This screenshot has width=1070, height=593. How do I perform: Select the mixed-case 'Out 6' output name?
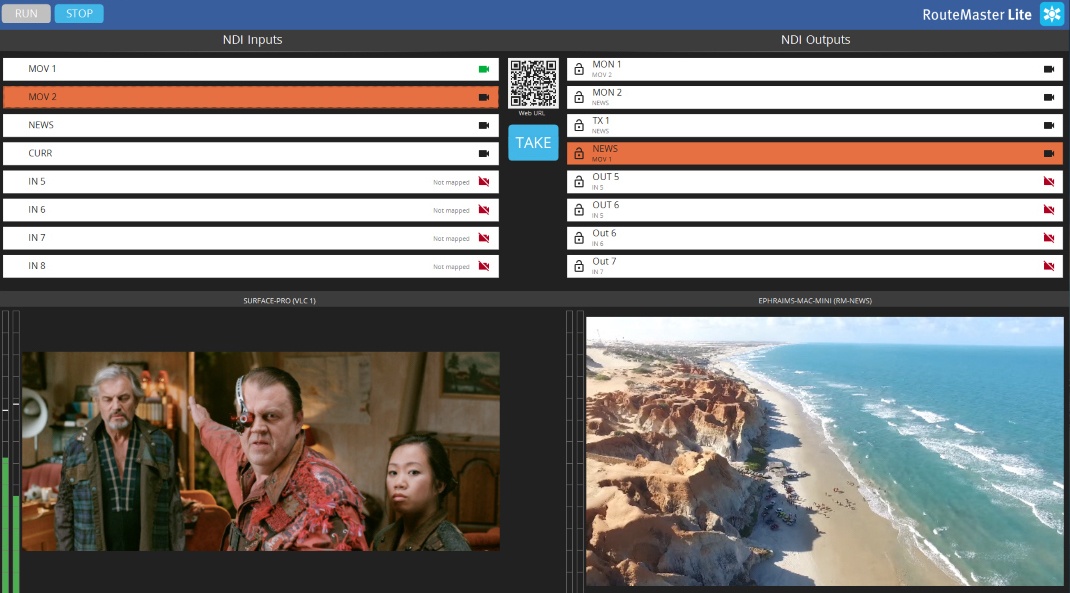tap(604, 233)
